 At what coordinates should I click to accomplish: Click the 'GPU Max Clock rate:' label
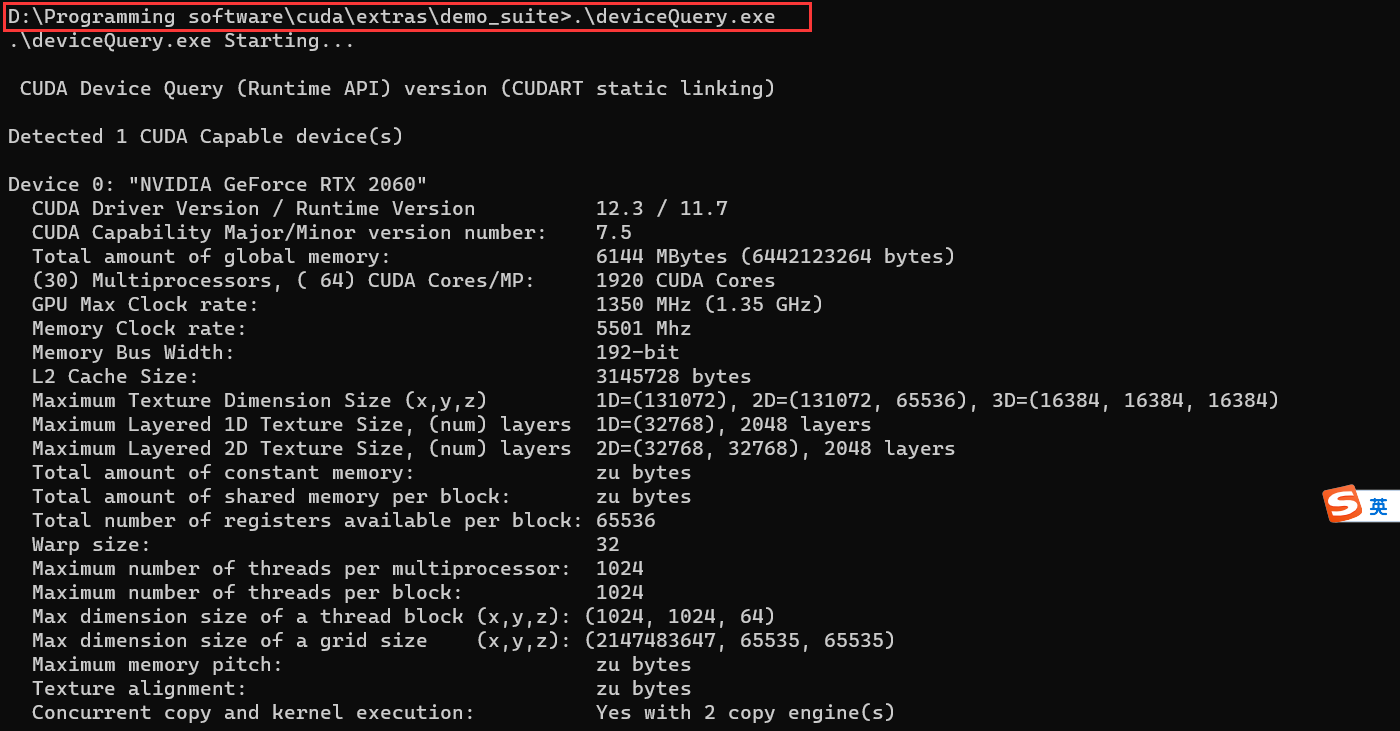click(x=145, y=305)
